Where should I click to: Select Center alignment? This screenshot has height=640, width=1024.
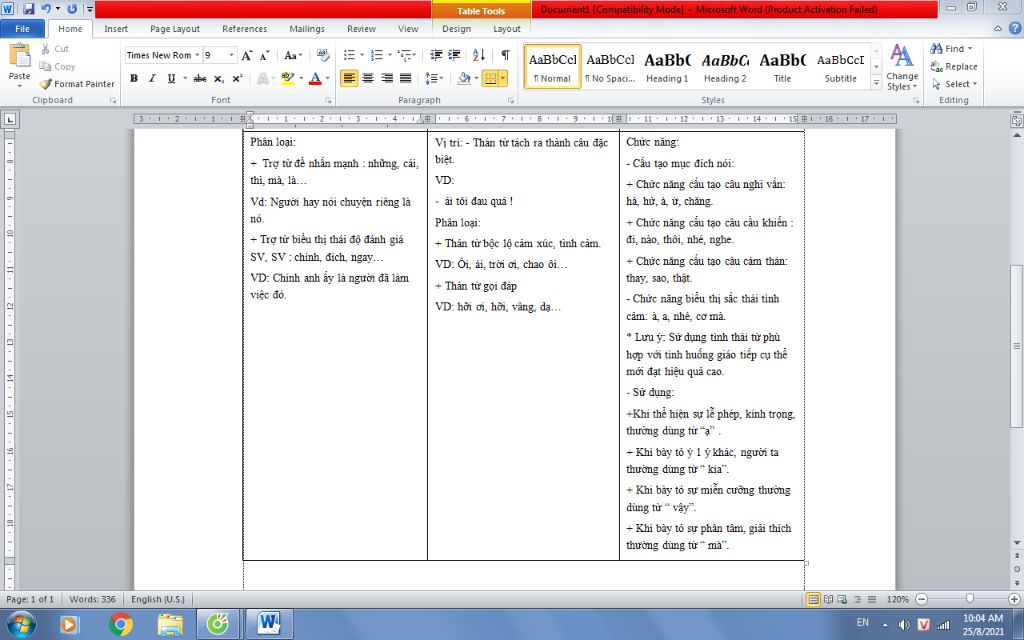coord(368,78)
